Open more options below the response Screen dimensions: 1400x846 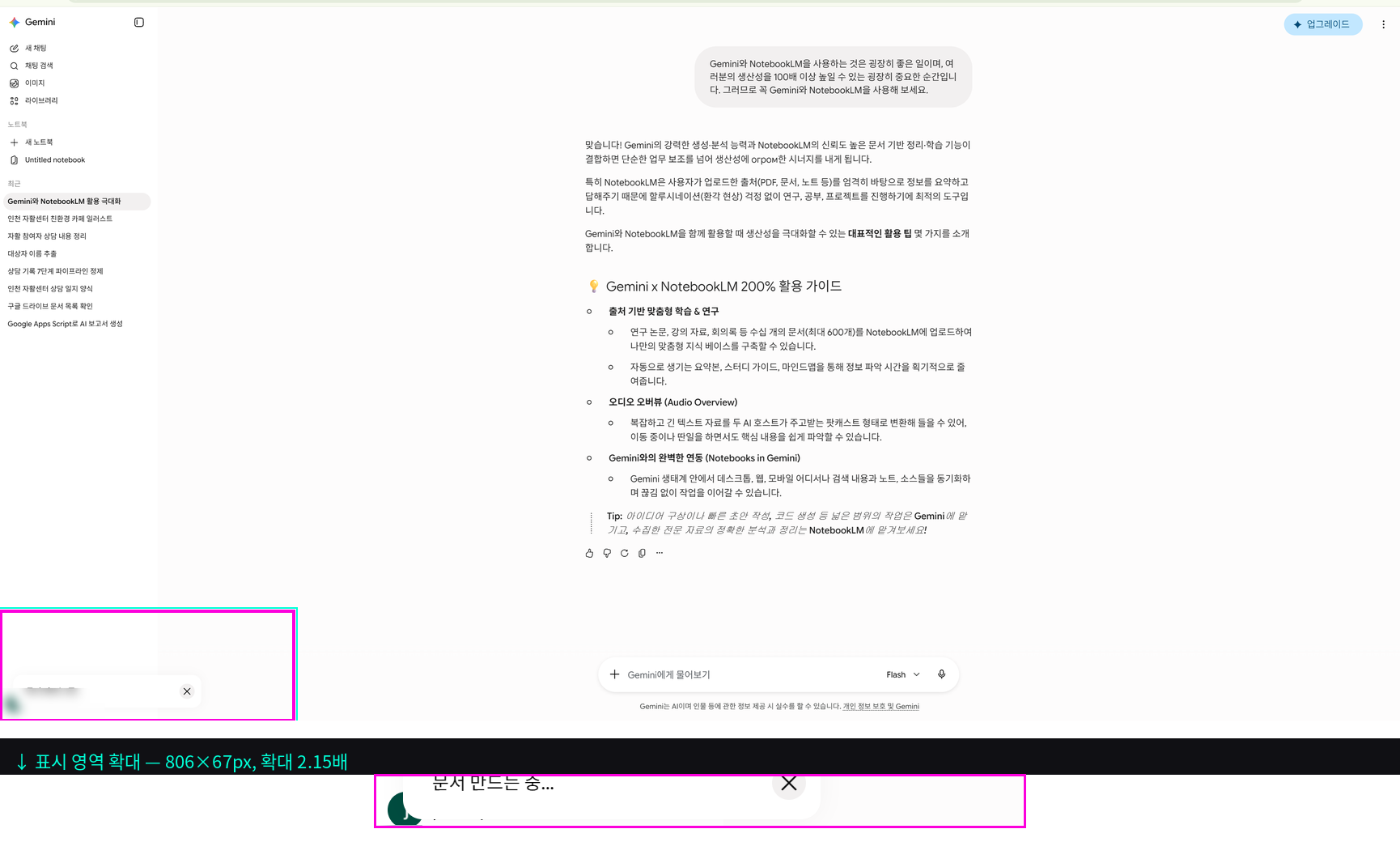point(660,554)
